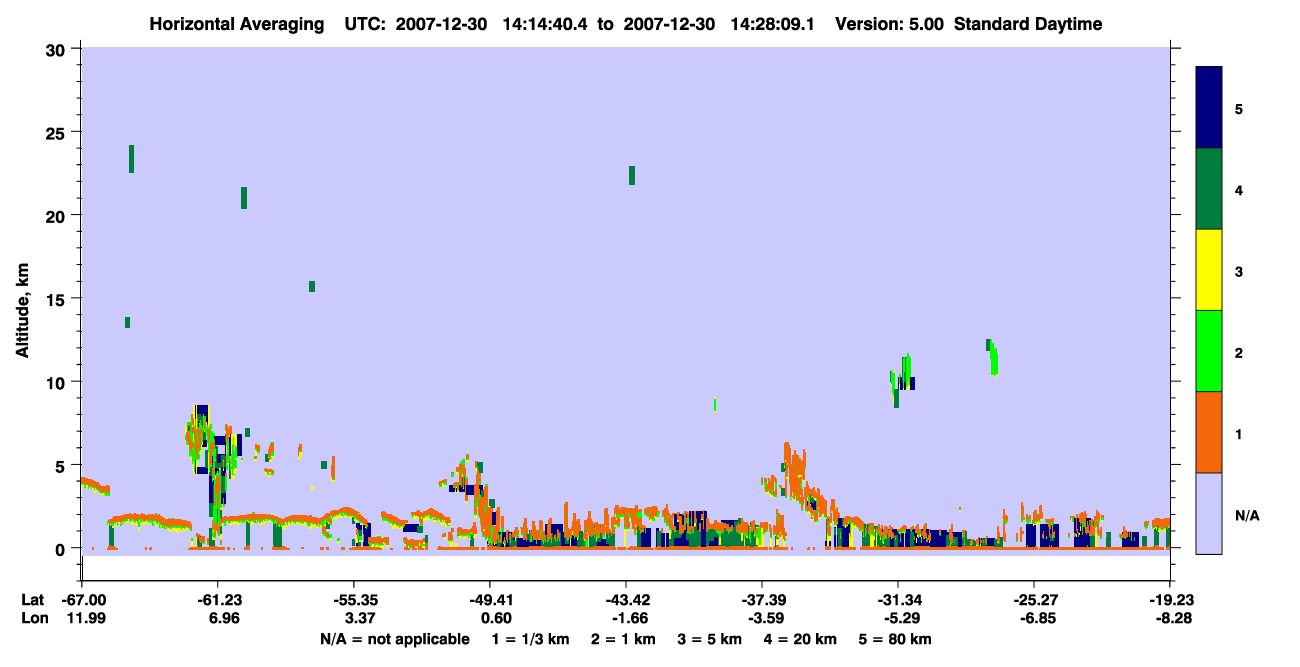1300x667 pixels.
Task: Click the green feature near 22 km above latitude -43.42
Action: 632,175
